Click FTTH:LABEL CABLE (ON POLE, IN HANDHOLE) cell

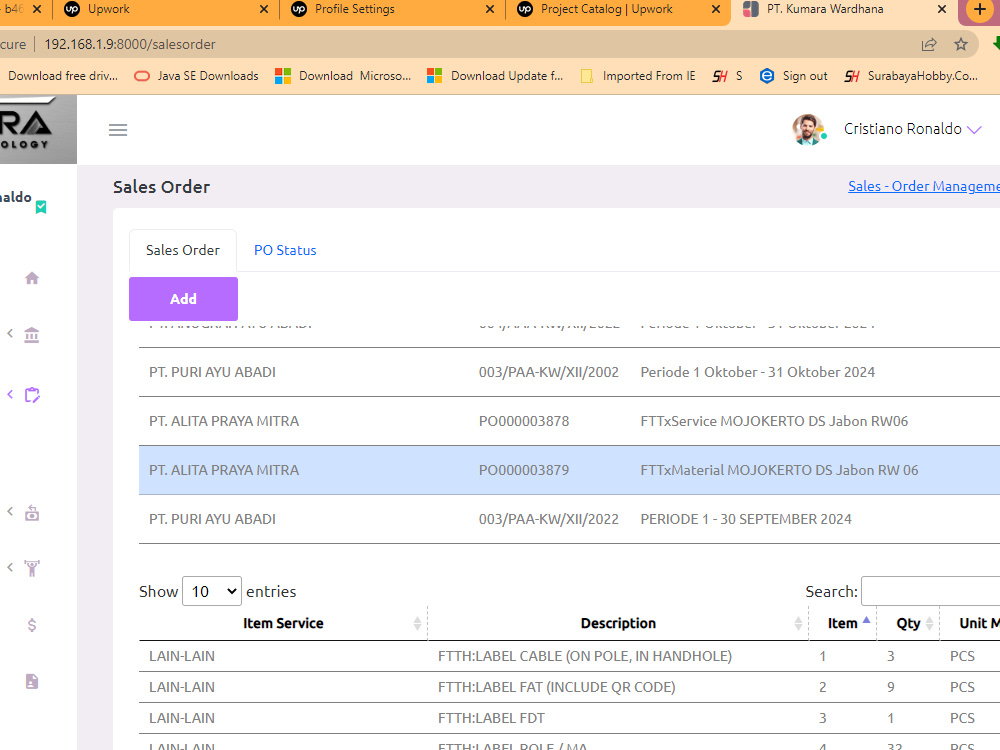pyautogui.click(x=585, y=656)
